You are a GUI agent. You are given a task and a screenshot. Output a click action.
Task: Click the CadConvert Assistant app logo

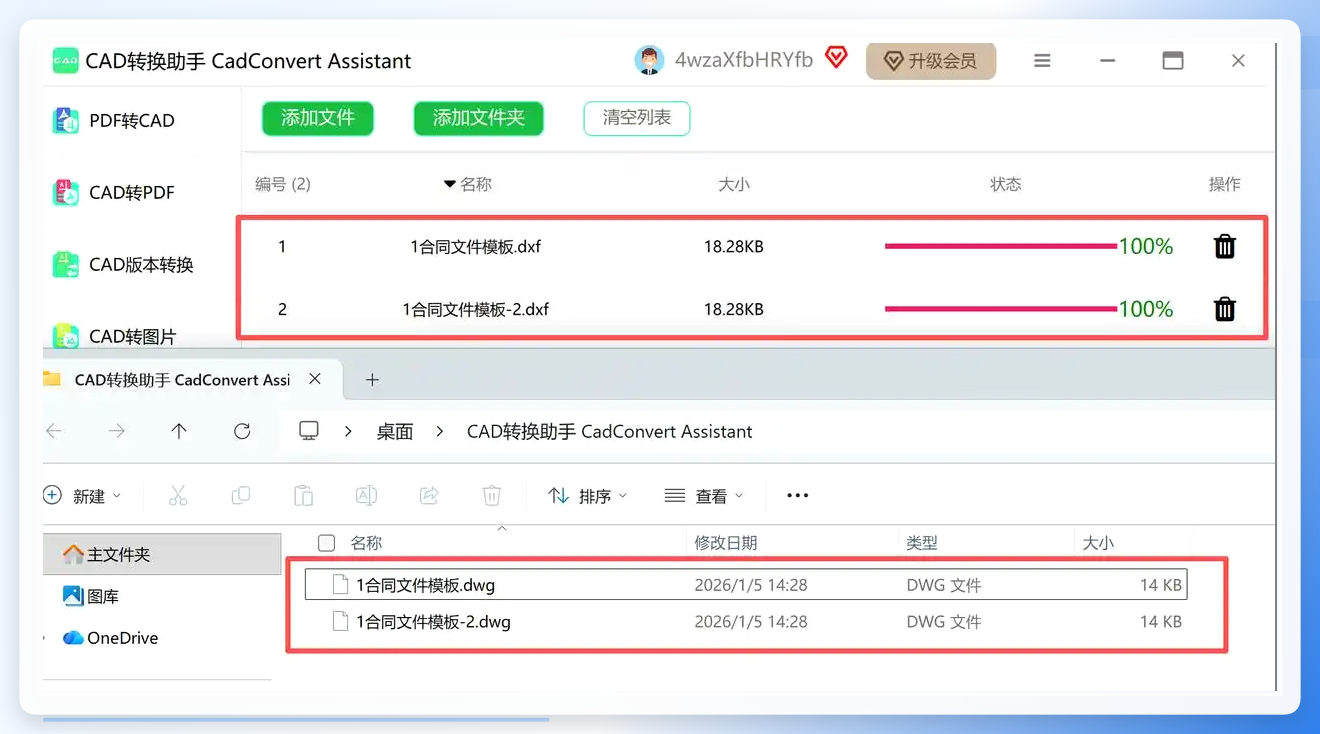(65, 61)
